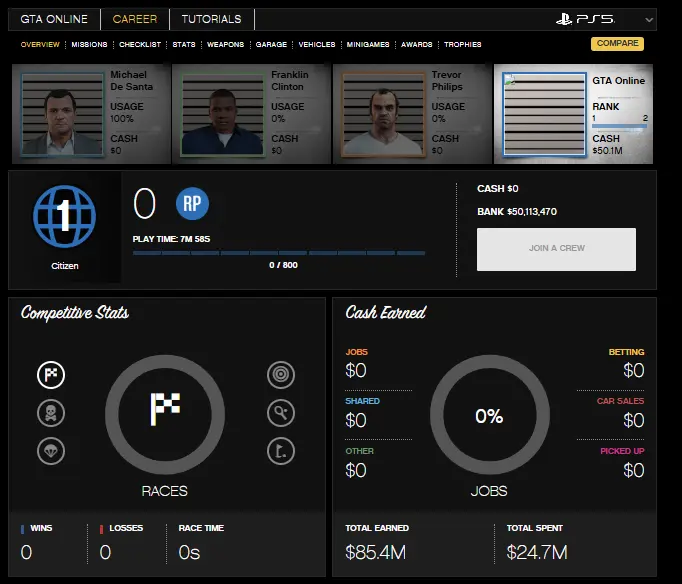Select the parachuting stats icon
This screenshot has height=584, width=682.
pos(51,449)
